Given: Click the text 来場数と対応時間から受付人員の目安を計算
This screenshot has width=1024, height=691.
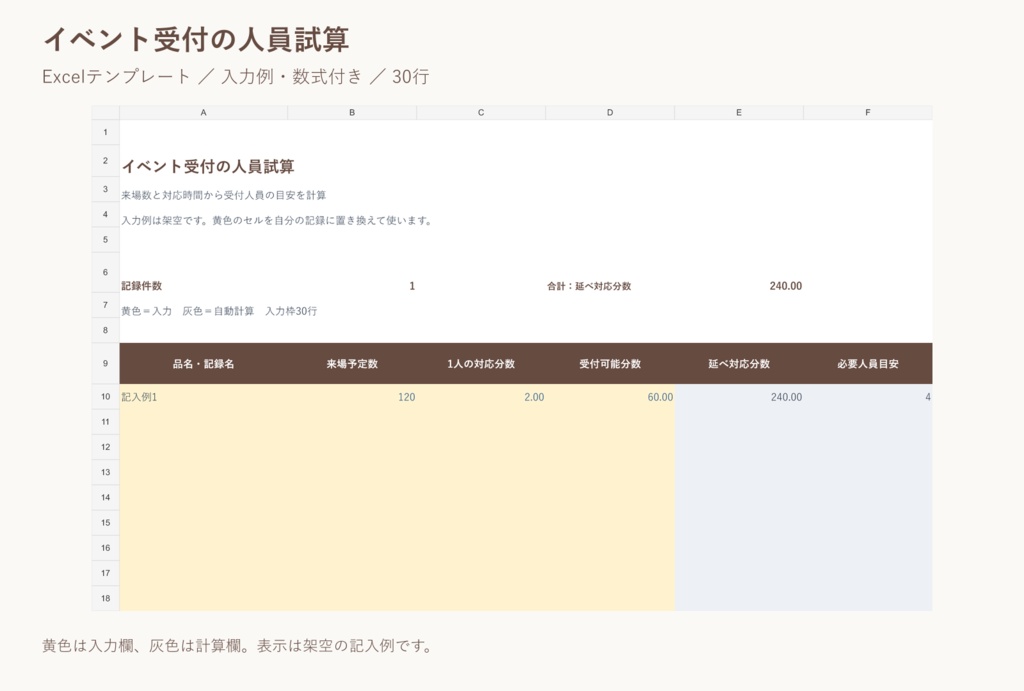Looking at the screenshot, I should [223, 195].
